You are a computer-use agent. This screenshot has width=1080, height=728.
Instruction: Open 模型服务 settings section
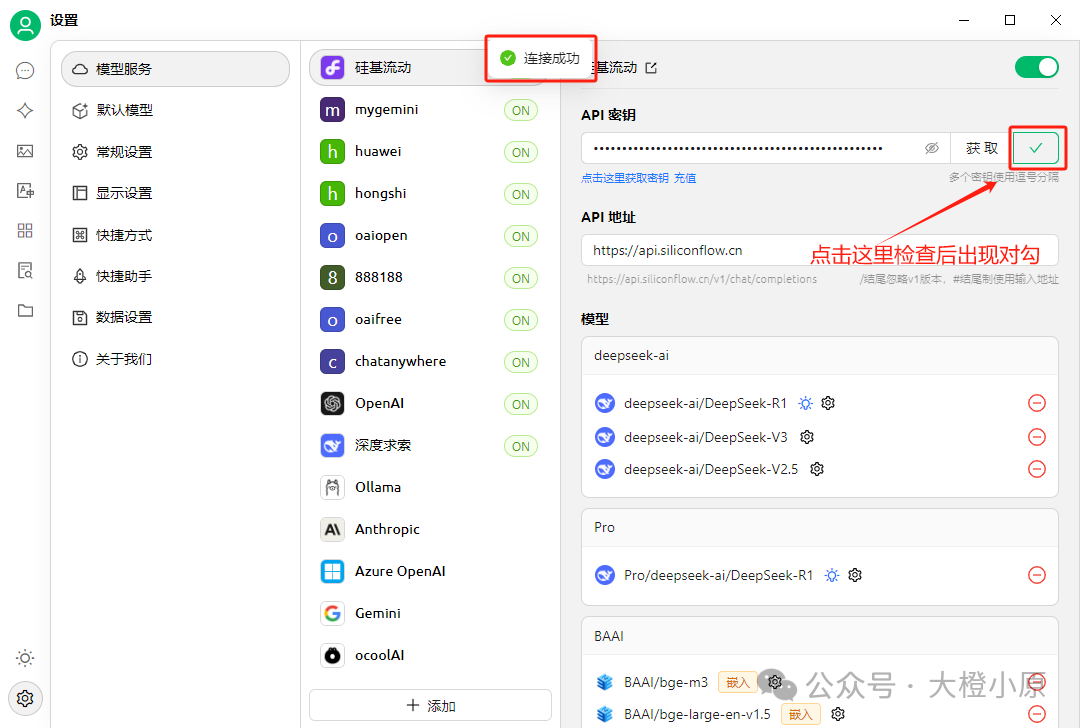pos(176,69)
